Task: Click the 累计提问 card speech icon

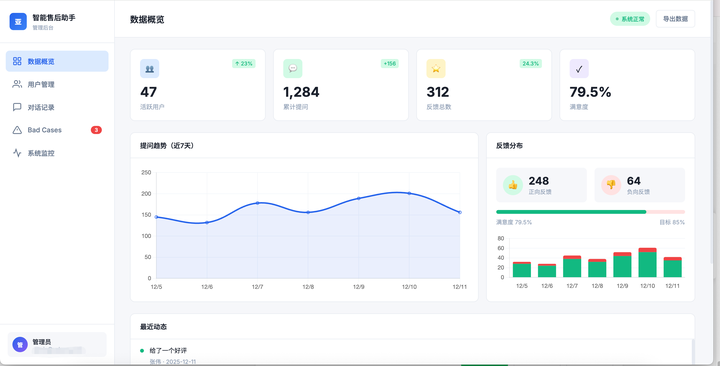Action: pyautogui.click(x=293, y=68)
